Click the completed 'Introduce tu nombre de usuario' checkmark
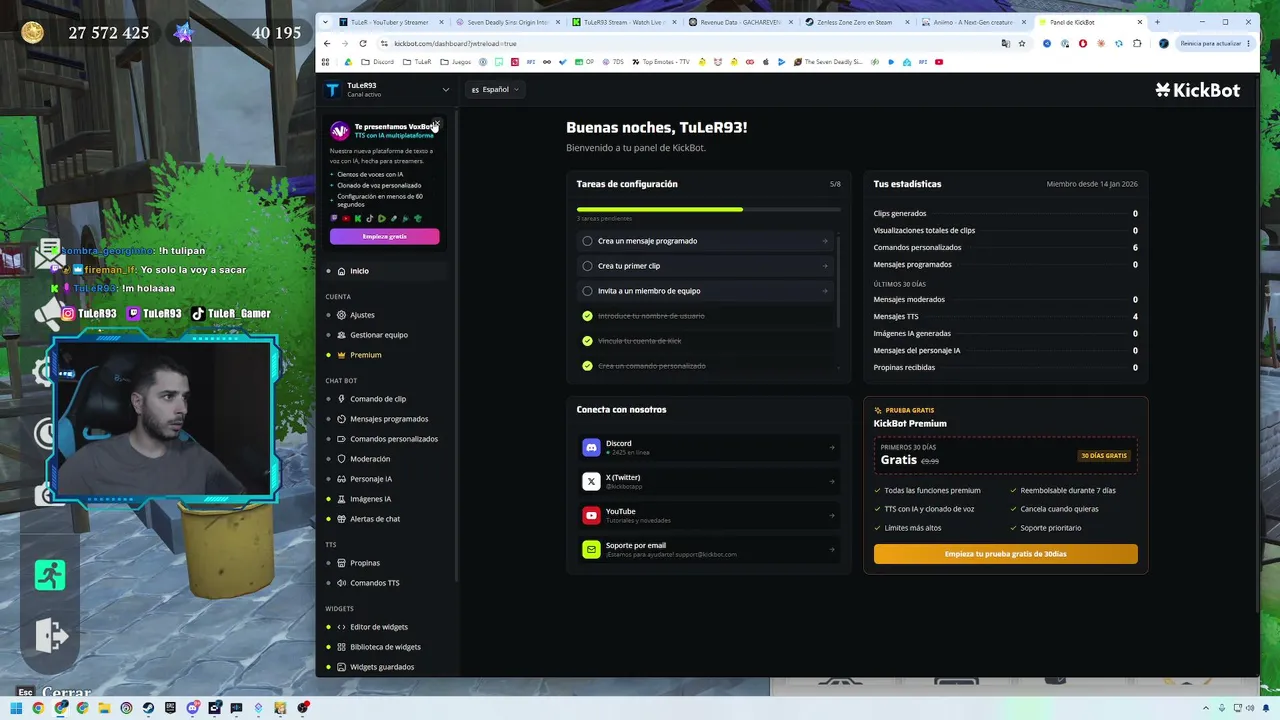The width and height of the screenshot is (1280, 720). pyautogui.click(x=587, y=316)
